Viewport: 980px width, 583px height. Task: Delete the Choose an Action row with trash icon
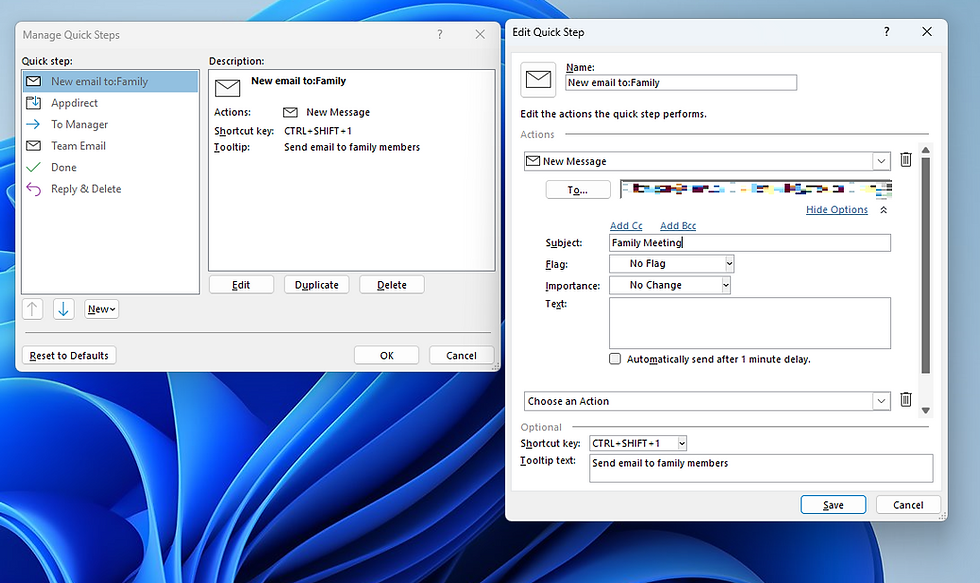(906, 399)
